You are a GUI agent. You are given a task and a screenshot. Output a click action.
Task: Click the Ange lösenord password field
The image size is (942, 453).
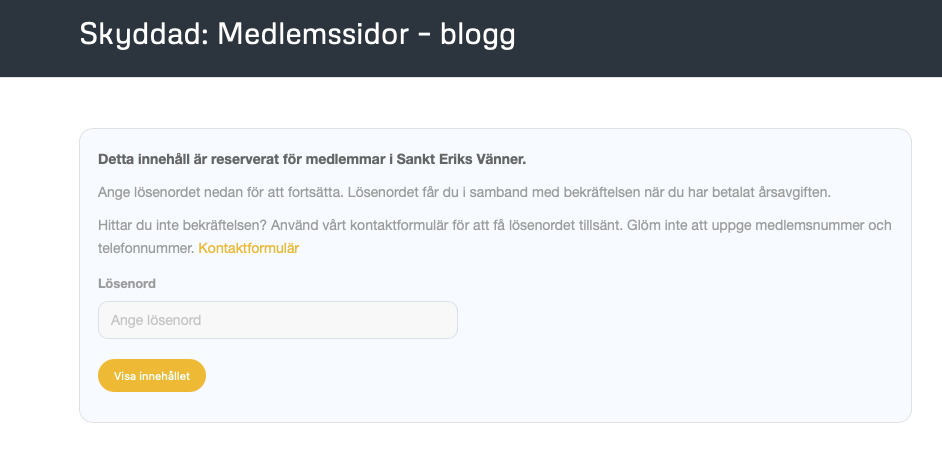click(x=277, y=320)
